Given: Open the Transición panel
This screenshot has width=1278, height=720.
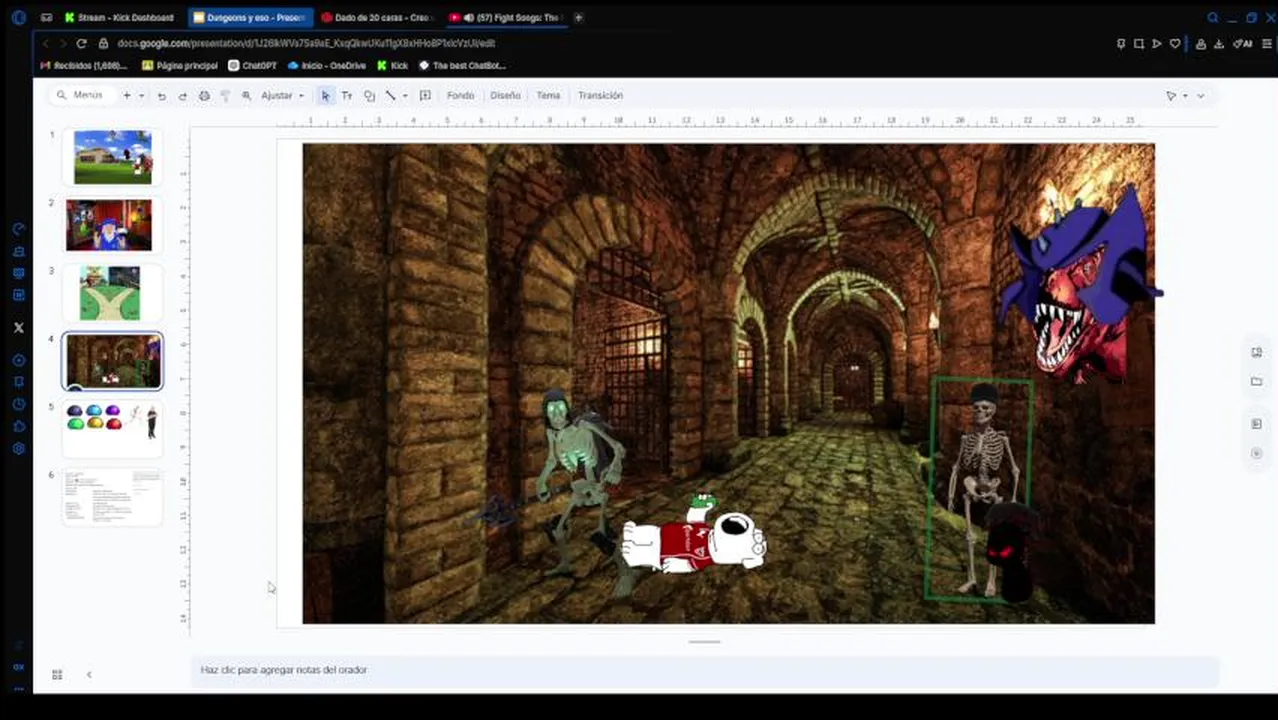Looking at the screenshot, I should pyautogui.click(x=600, y=96).
